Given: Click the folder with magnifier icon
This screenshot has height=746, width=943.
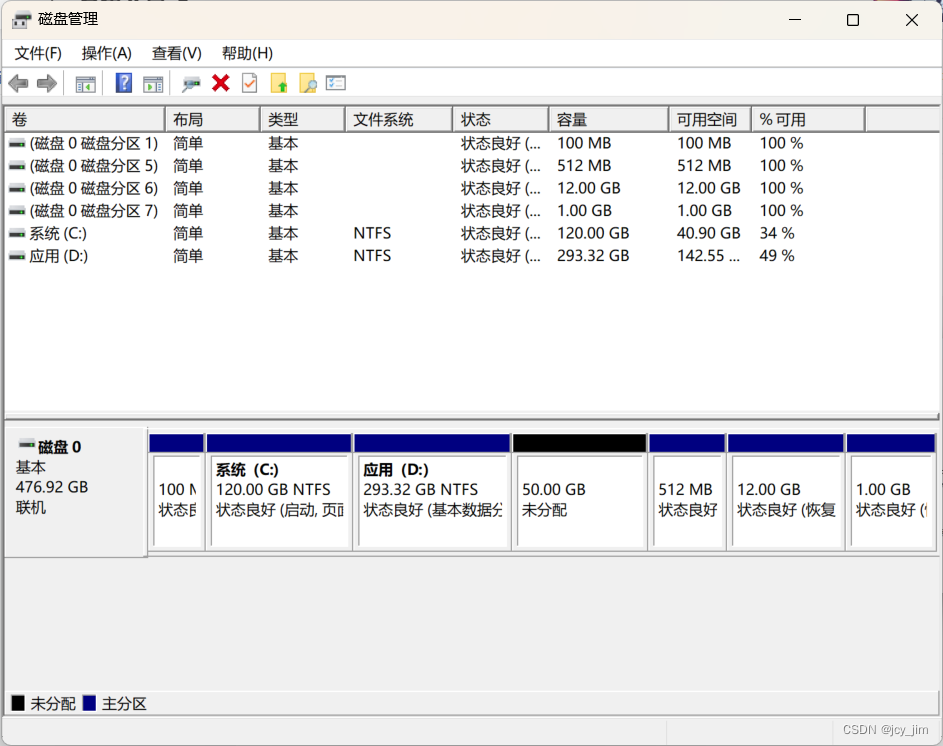Looking at the screenshot, I should pos(308,83).
